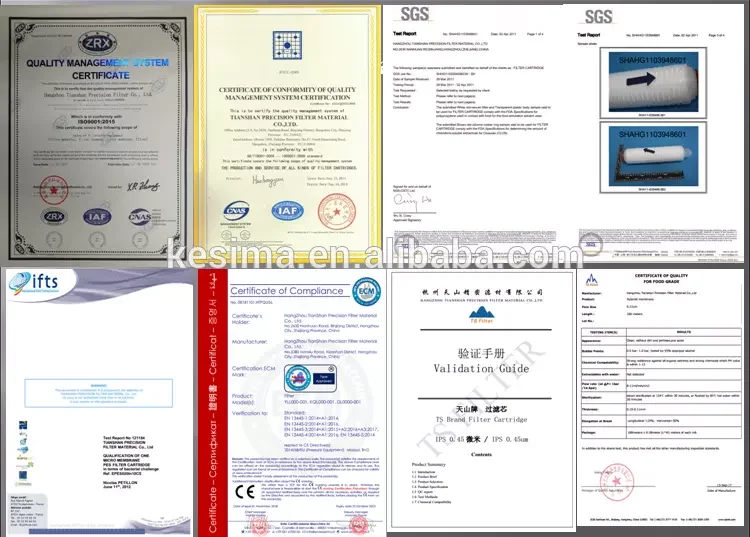The image size is (750, 537).
Task: Click the signature on the SGS test report
Action: [412, 202]
